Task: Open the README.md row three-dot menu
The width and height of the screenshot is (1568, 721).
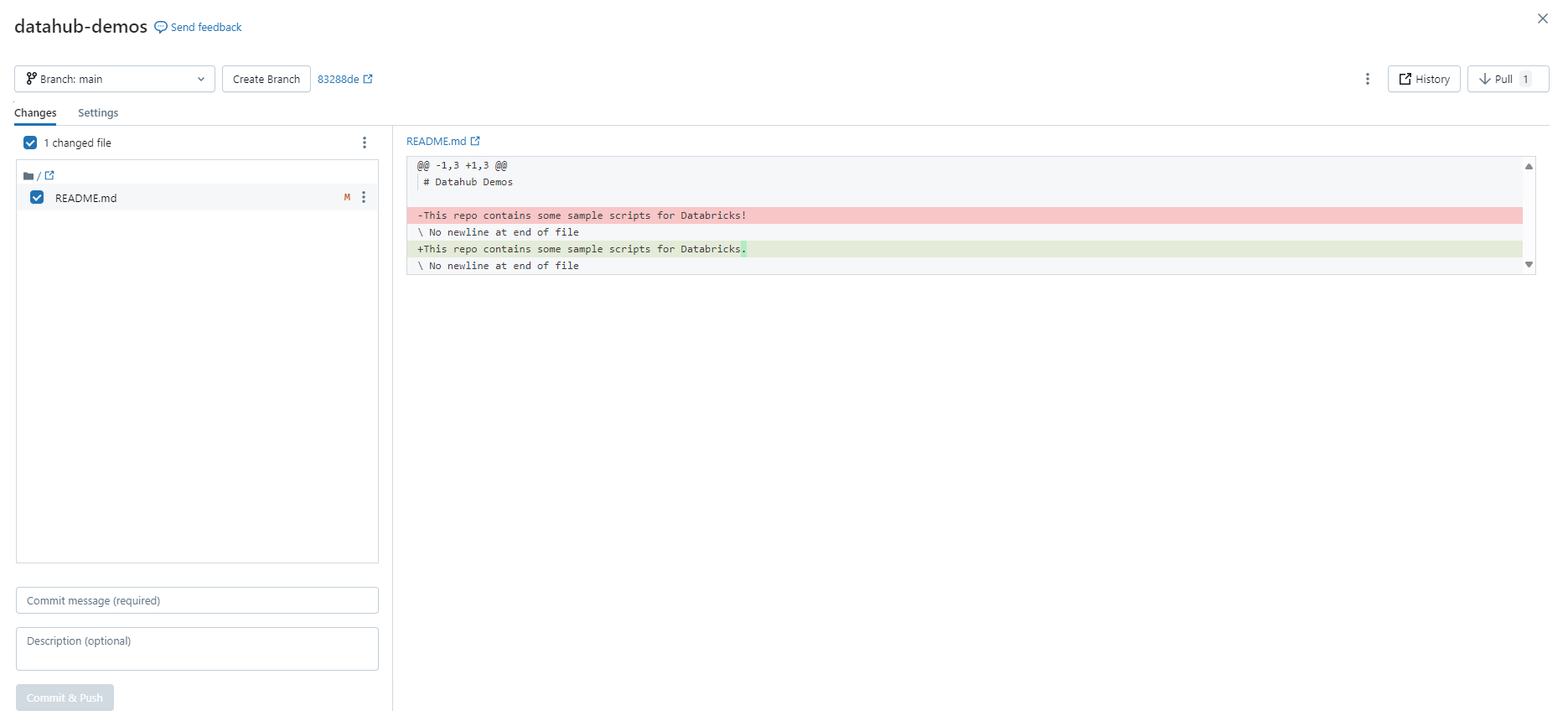Action: pyautogui.click(x=364, y=198)
